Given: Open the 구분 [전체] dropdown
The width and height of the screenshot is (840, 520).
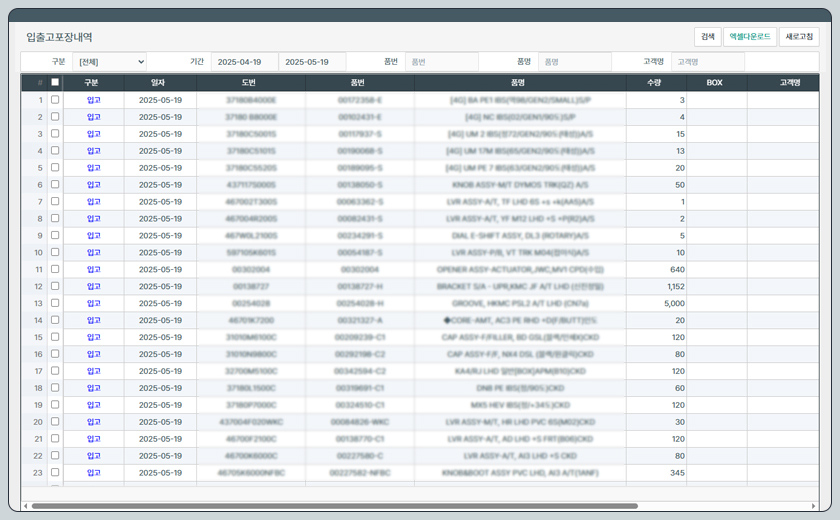Looking at the screenshot, I should click(x=110, y=62).
